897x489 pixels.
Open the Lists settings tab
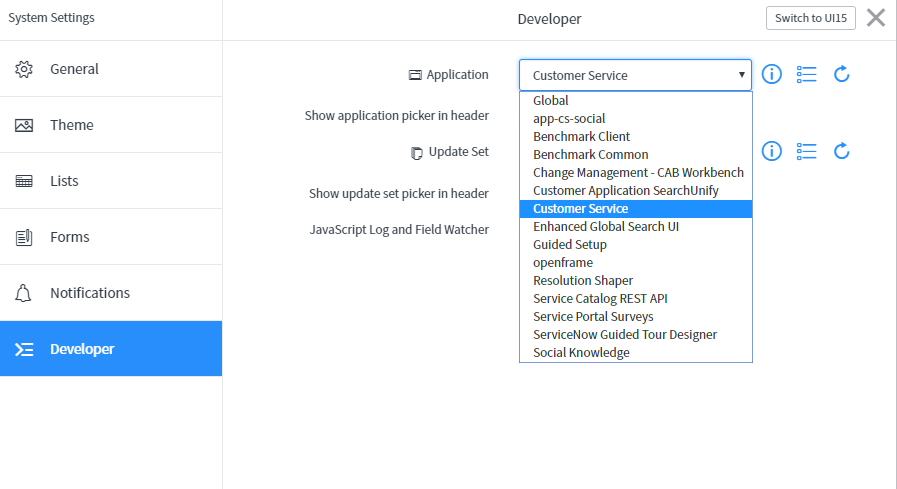pos(110,181)
